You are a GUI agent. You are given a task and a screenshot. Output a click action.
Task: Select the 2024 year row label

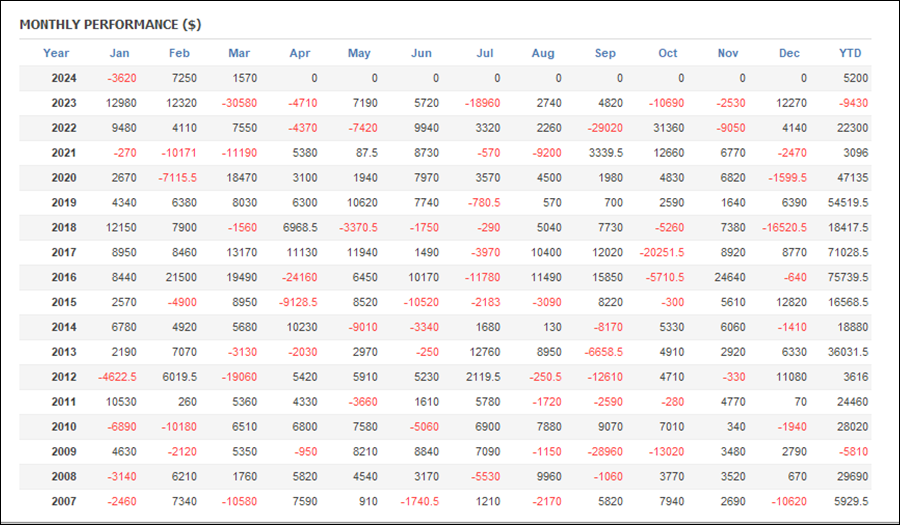coord(64,78)
